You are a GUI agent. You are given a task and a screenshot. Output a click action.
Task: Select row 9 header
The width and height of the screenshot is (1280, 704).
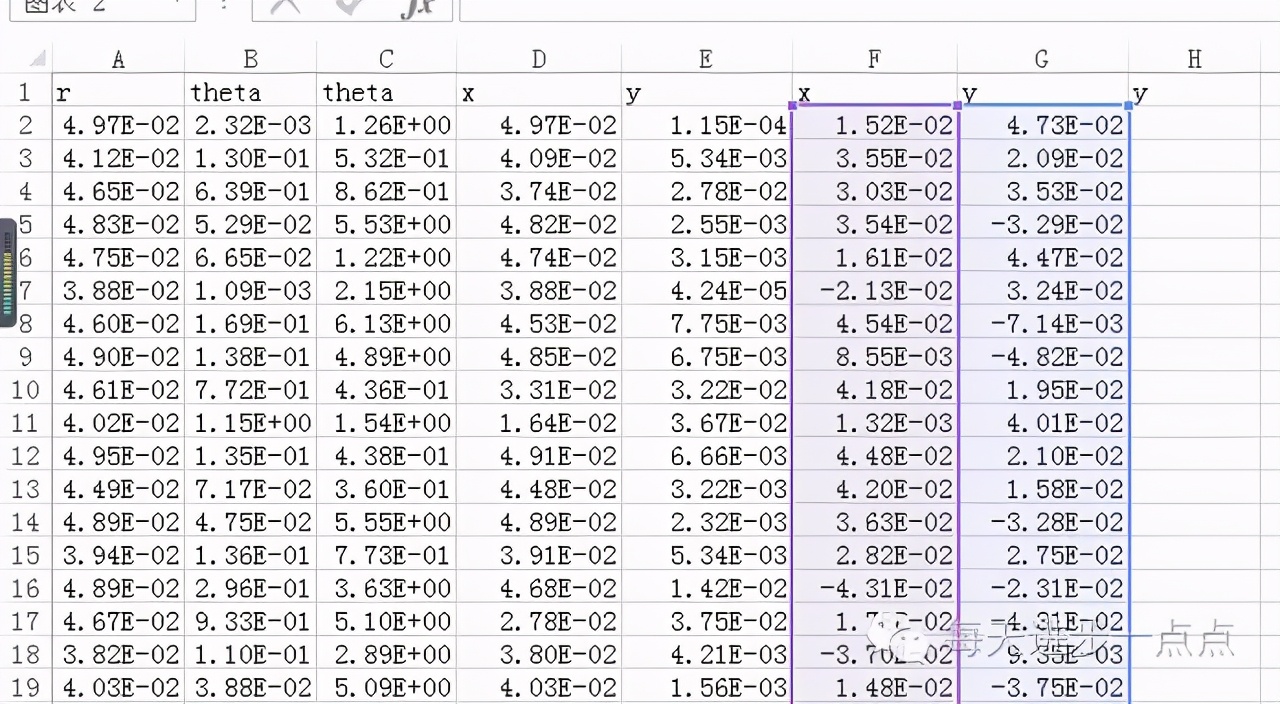(x=26, y=356)
